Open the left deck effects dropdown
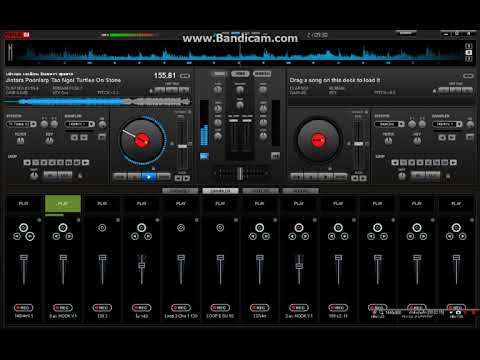 (x=21, y=124)
